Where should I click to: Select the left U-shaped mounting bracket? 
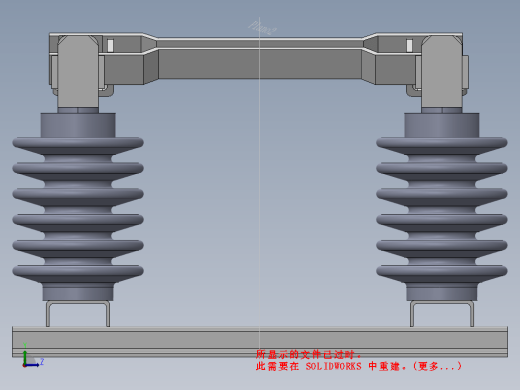[x=78, y=314]
